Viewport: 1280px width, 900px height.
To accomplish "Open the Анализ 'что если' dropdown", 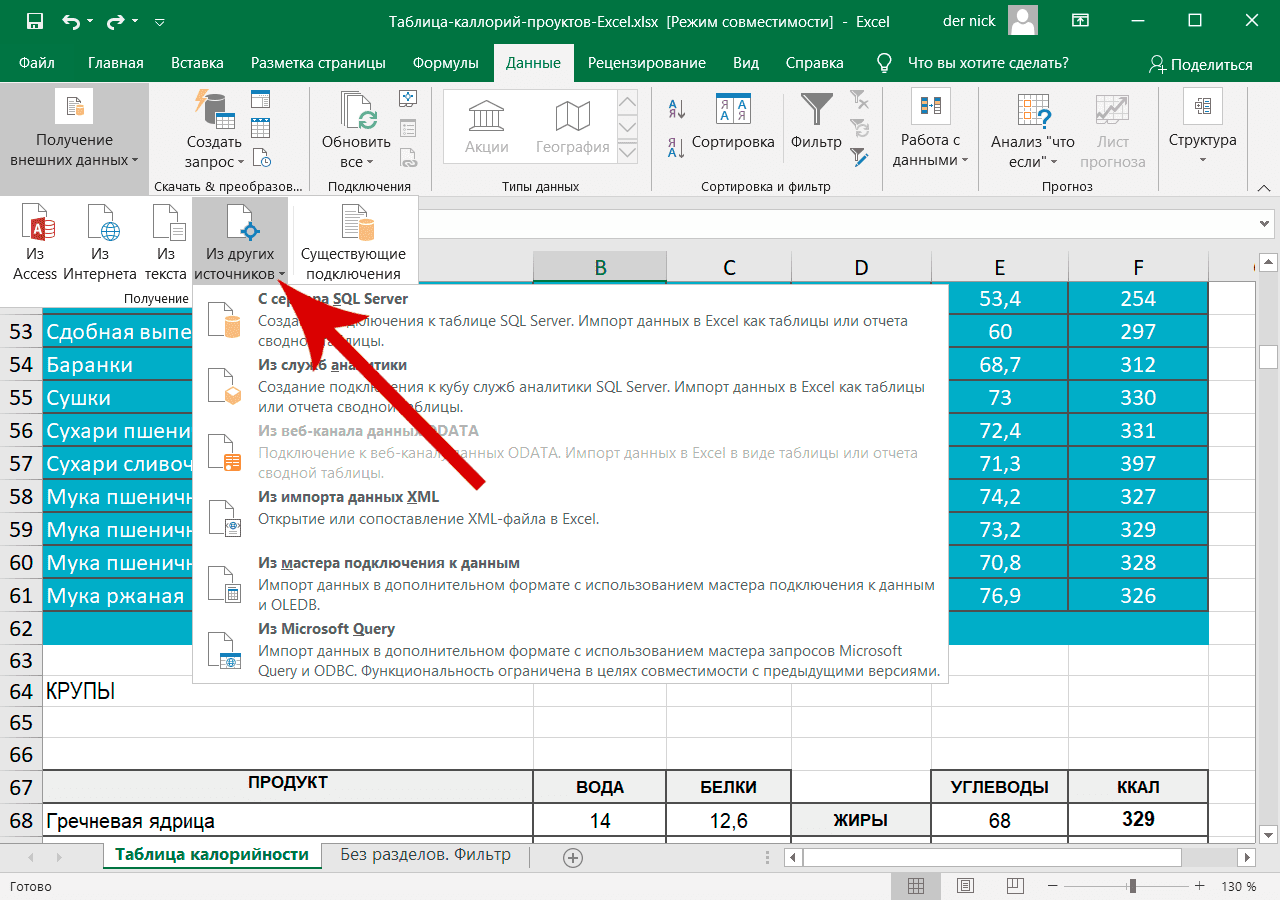I will click(1033, 130).
